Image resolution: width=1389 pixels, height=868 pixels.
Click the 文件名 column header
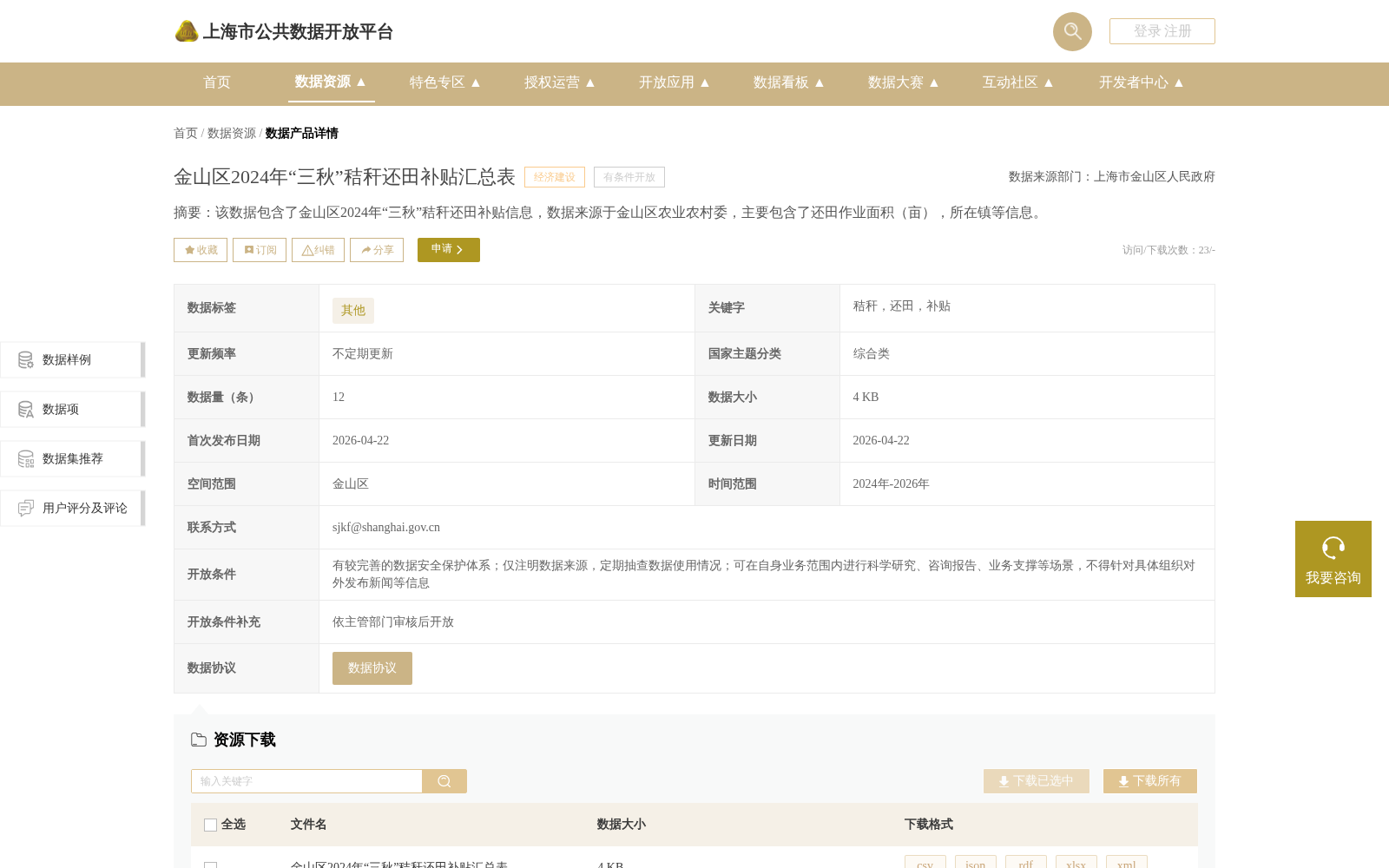point(308,825)
